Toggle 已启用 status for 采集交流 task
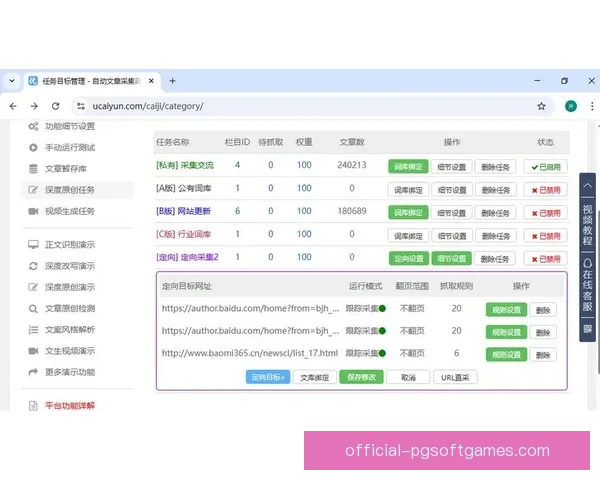 coord(546,167)
